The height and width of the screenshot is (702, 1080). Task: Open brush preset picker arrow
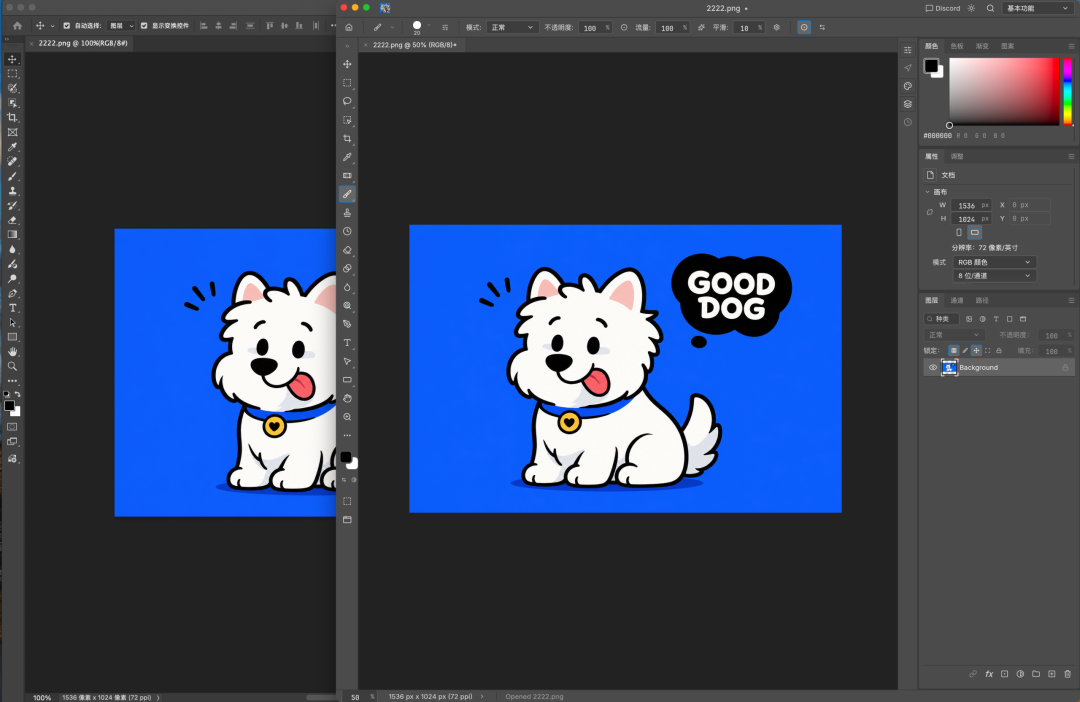pos(428,25)
